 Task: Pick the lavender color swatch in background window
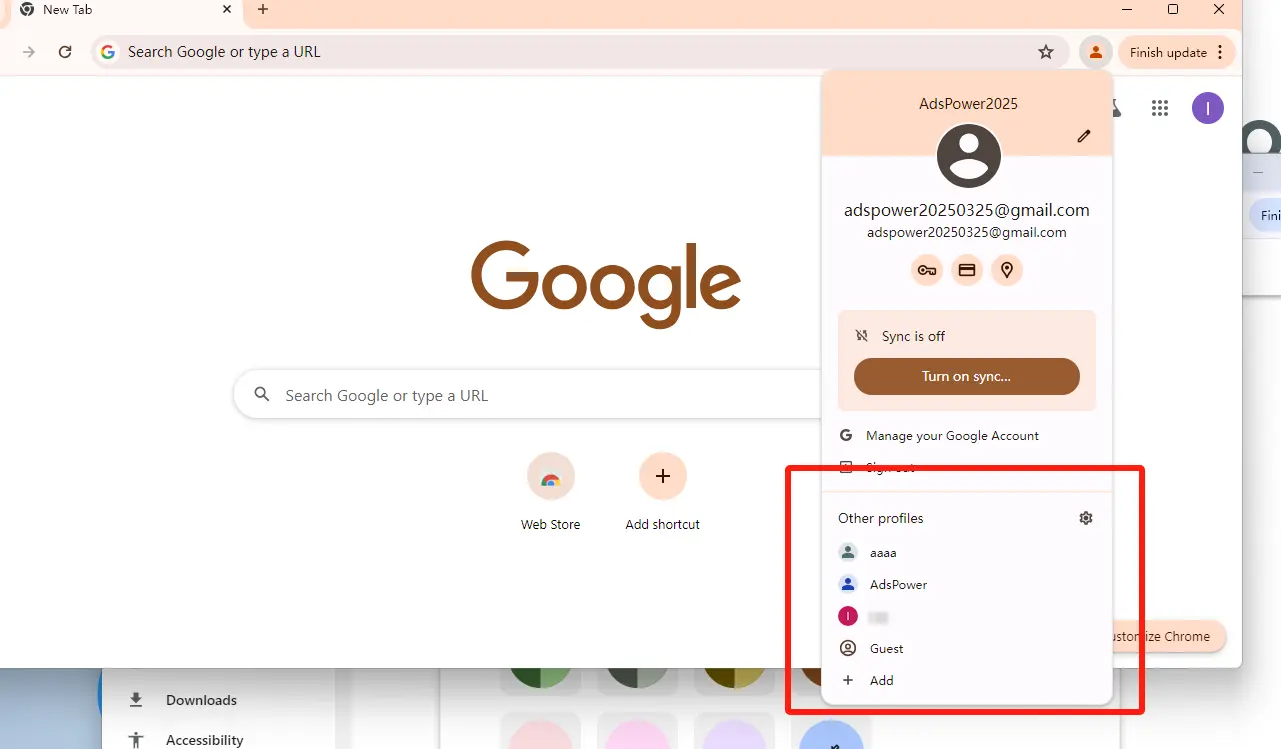734,734
